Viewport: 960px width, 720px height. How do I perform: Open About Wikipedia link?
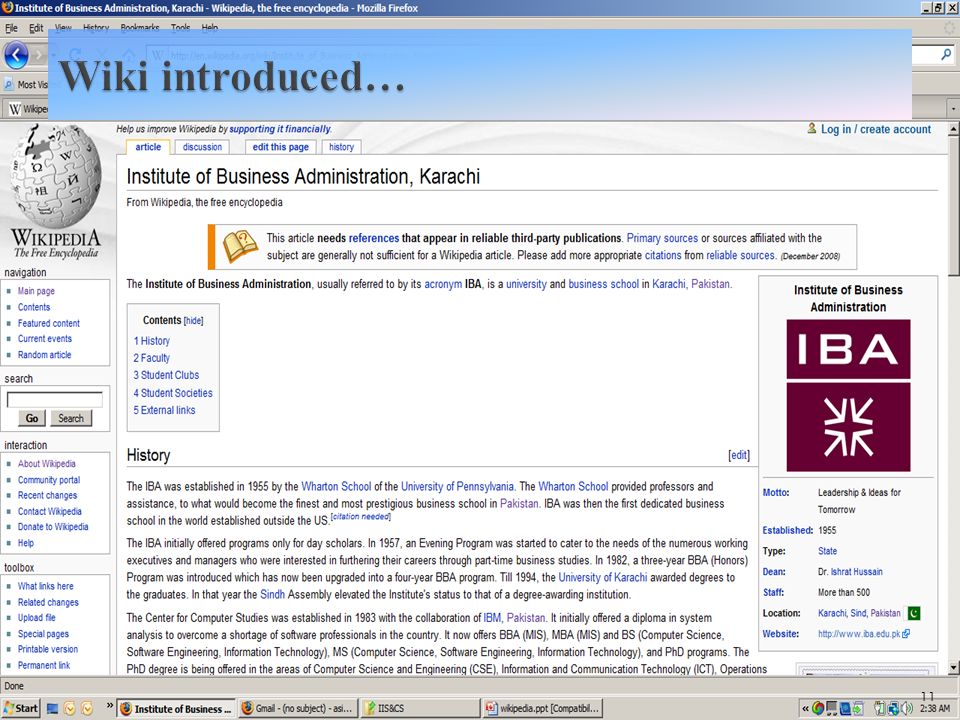[47, 463]
